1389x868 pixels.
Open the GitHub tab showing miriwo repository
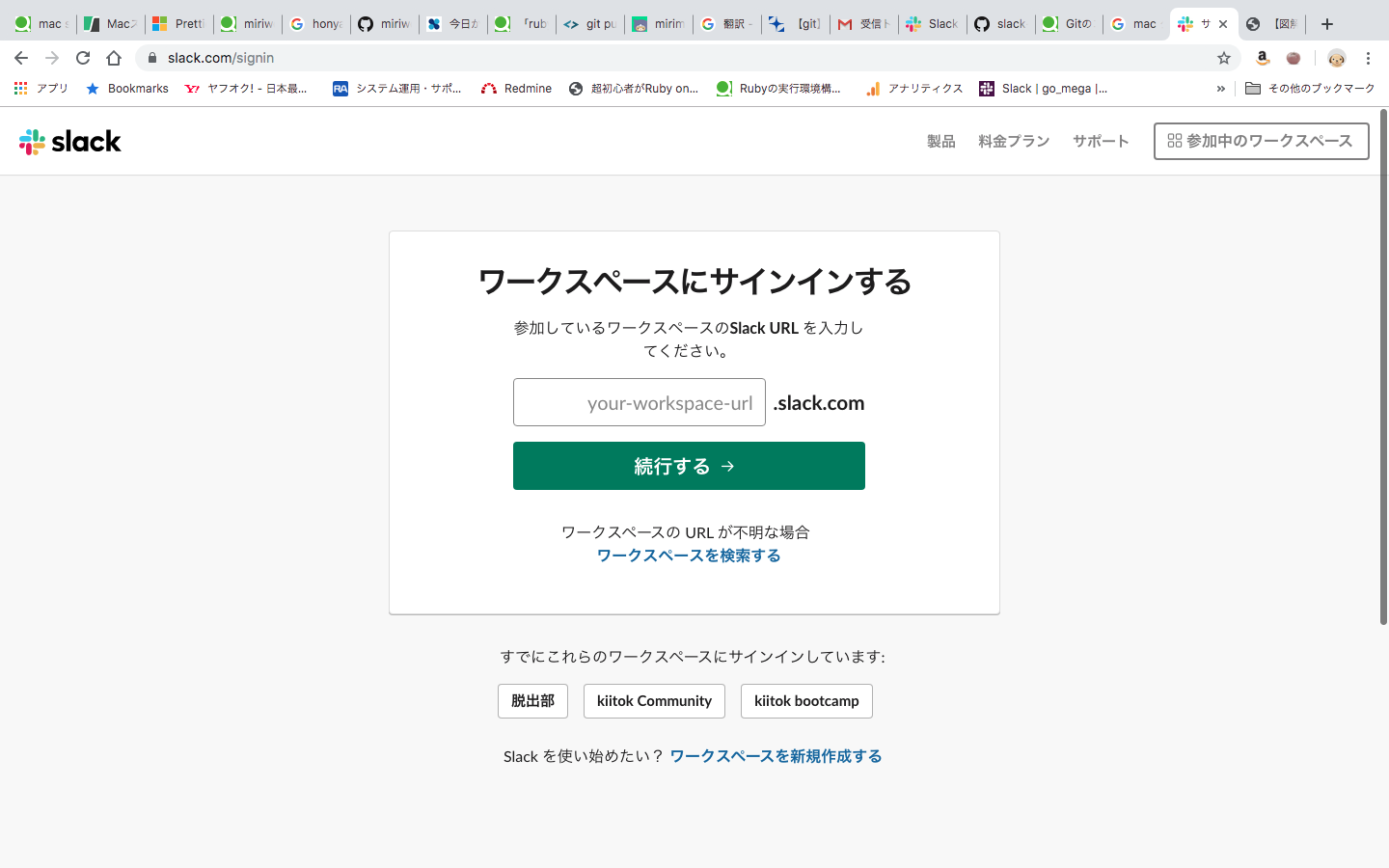click(x=385, y=24)
